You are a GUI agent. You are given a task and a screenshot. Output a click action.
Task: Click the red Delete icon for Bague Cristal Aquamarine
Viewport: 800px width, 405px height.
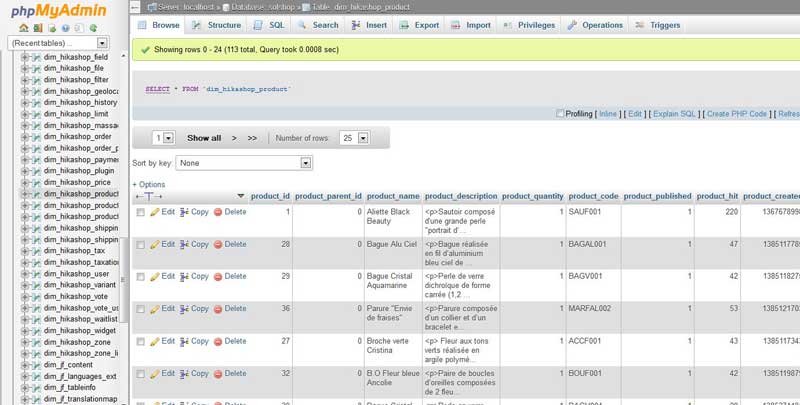coord(218,276)
